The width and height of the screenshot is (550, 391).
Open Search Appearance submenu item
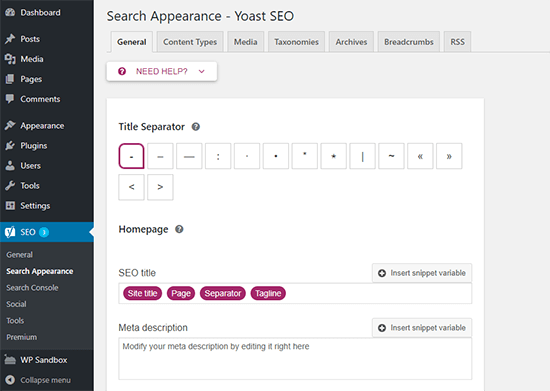pos(40,271)
